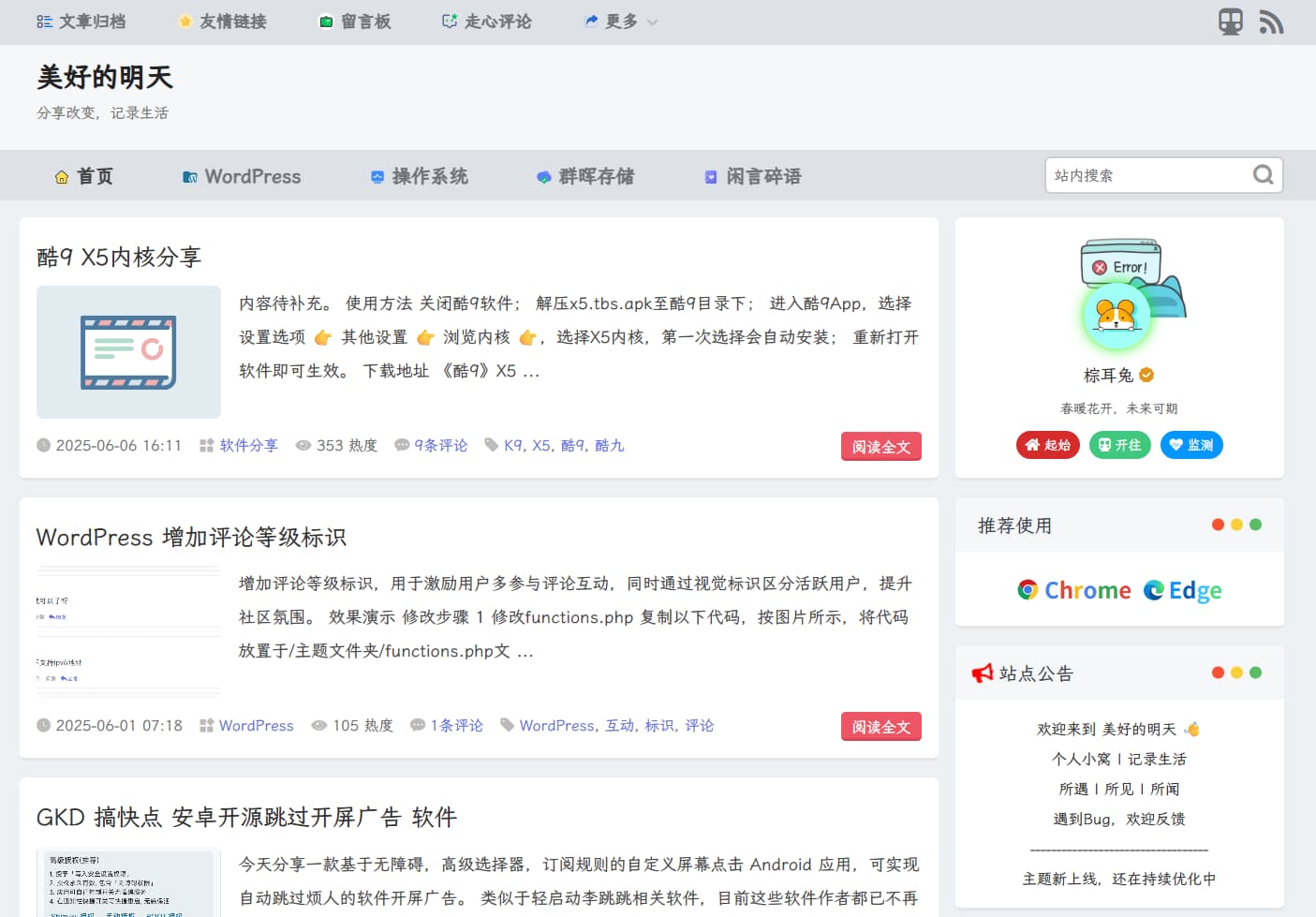Open the 闲言碎语 tab
Viewport: 1316px width, 917px height.
coord(763,175)
